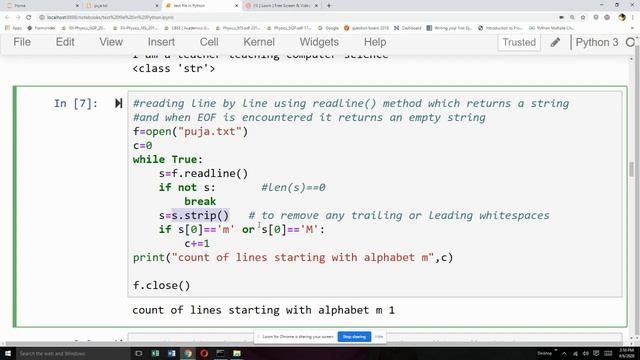Open Word from the taskbar
Screen dimensions: 640x360
coord(172,353)
